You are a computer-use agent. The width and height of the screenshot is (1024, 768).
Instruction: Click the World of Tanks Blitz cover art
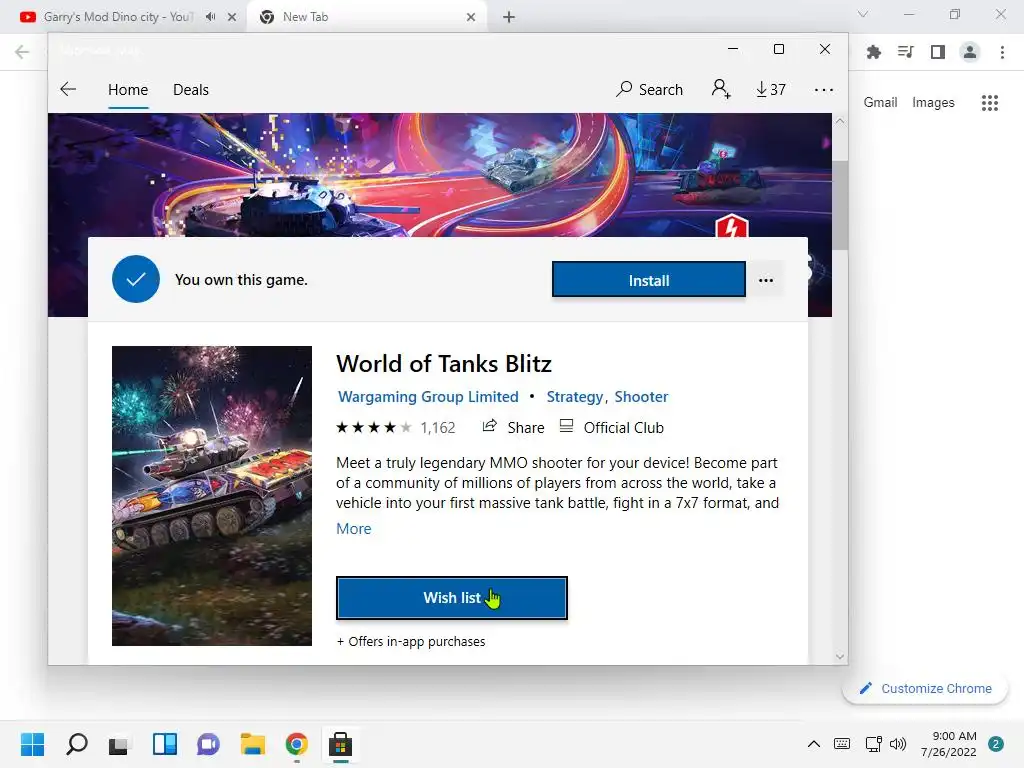pos(212,496)
